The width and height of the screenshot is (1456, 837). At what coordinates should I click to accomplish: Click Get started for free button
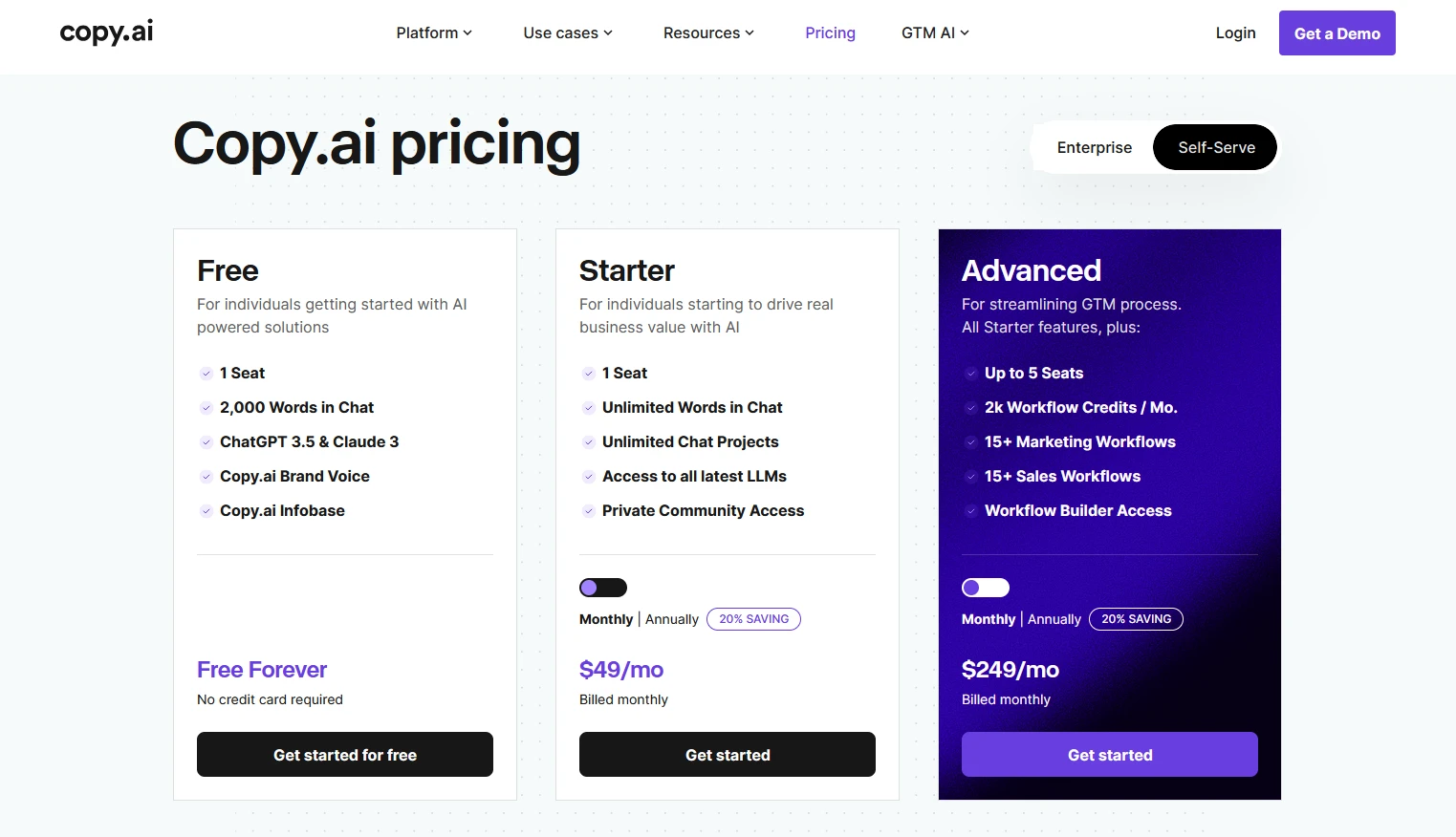pos(345,755)
